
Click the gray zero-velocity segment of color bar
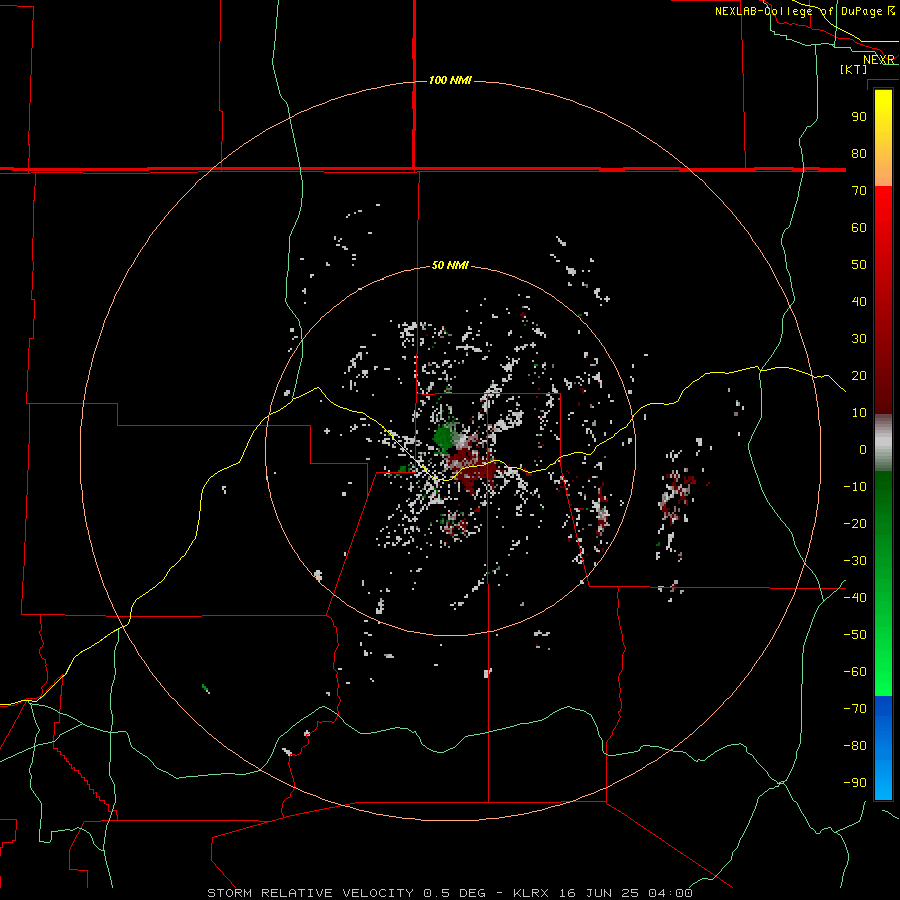tap(883, 443)
